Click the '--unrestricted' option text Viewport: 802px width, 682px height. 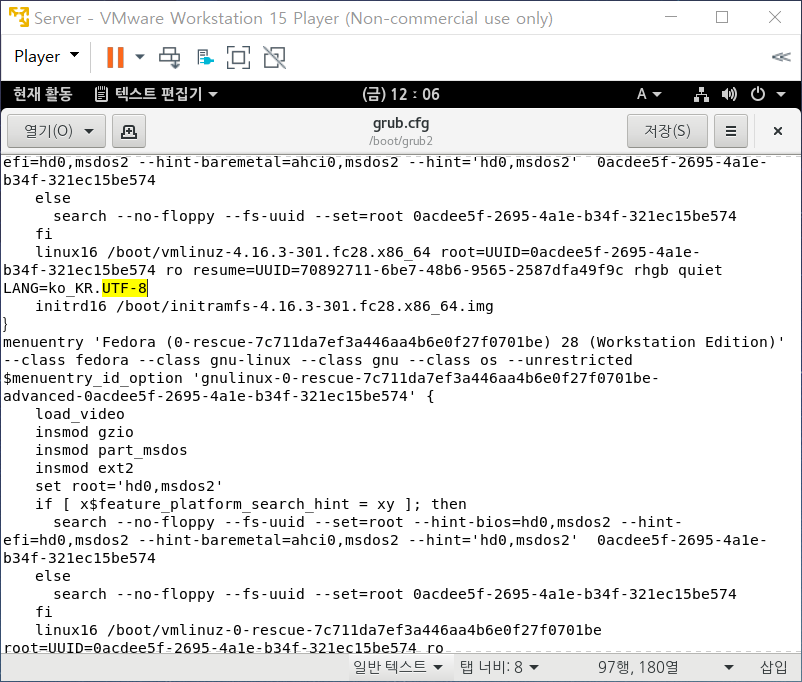[570, 360]
